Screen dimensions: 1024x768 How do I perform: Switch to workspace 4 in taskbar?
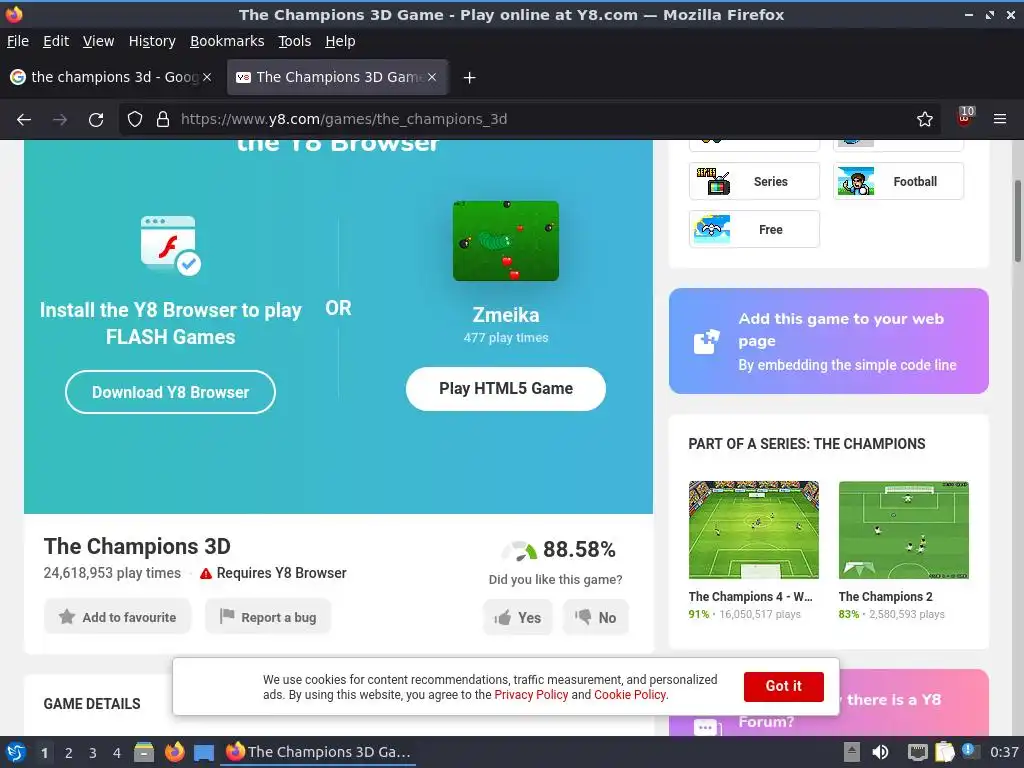point(117,753)
